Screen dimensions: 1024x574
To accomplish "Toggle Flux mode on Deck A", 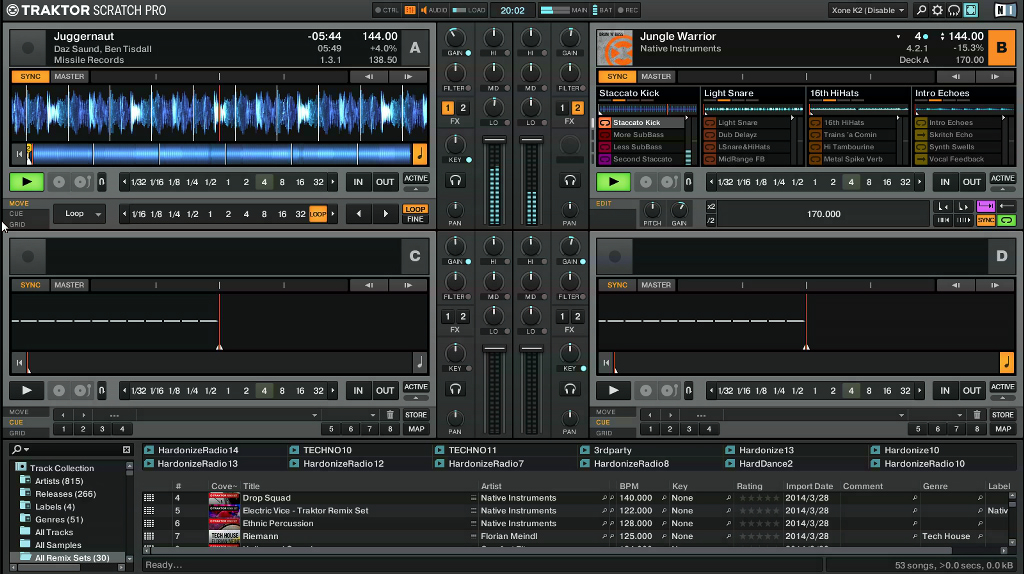I will (102, 182).
